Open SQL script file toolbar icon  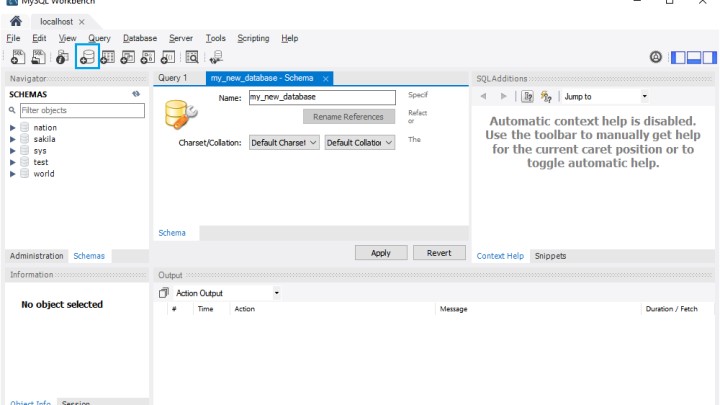pos(39,57)
